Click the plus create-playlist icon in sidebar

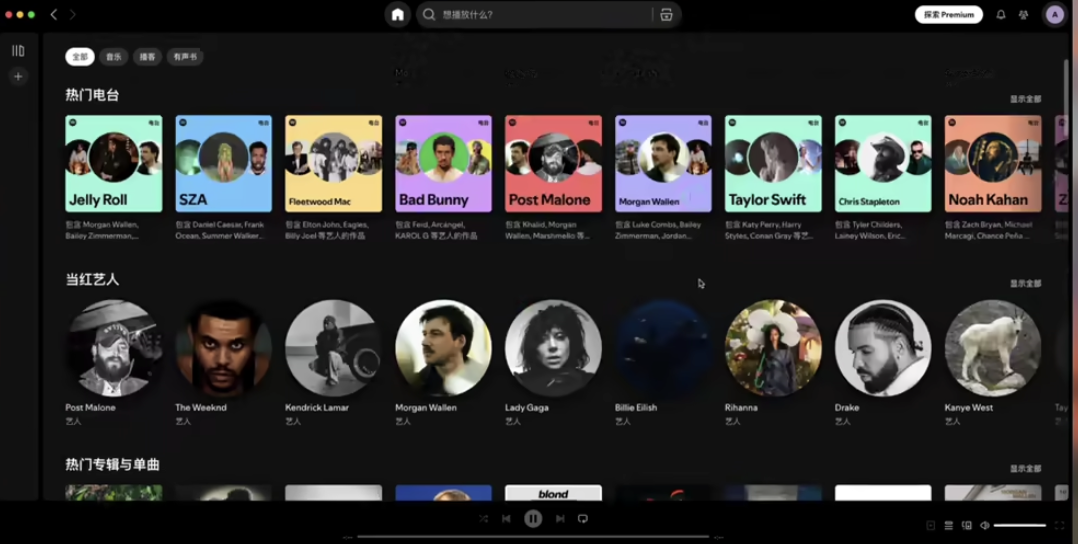coord(18,76)
